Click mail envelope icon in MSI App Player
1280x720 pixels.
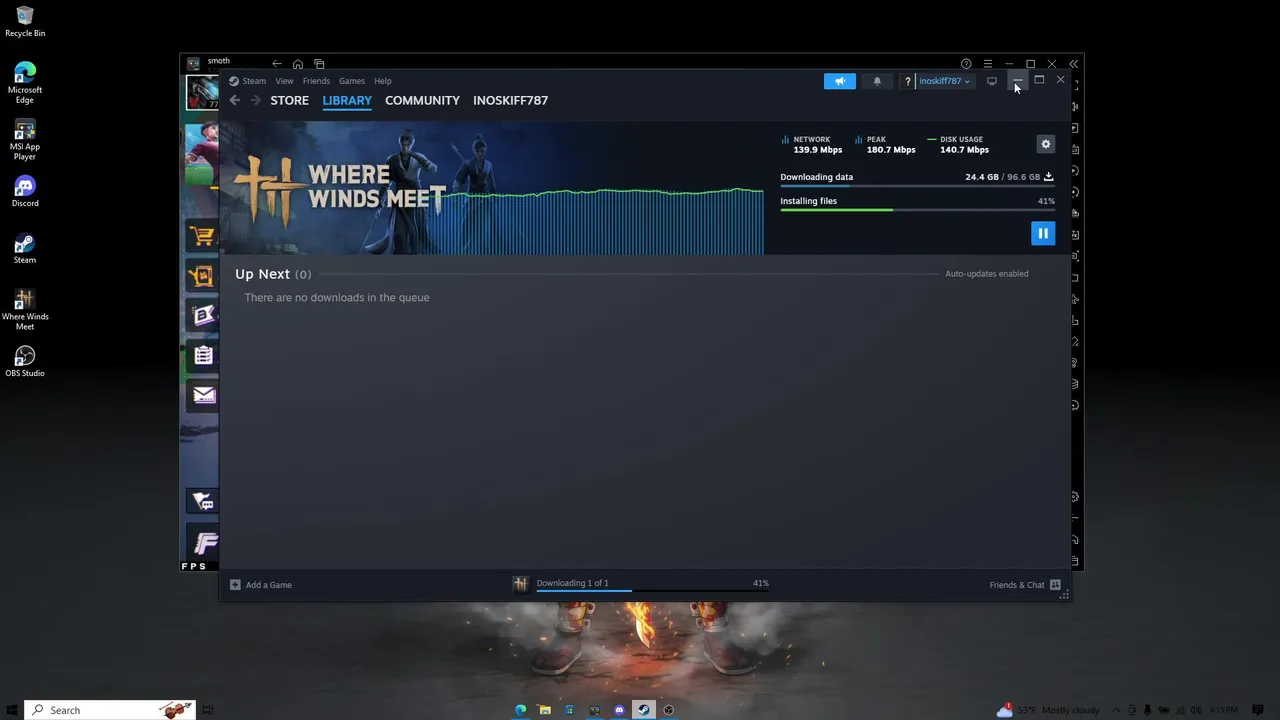click(x=203, y=395)
